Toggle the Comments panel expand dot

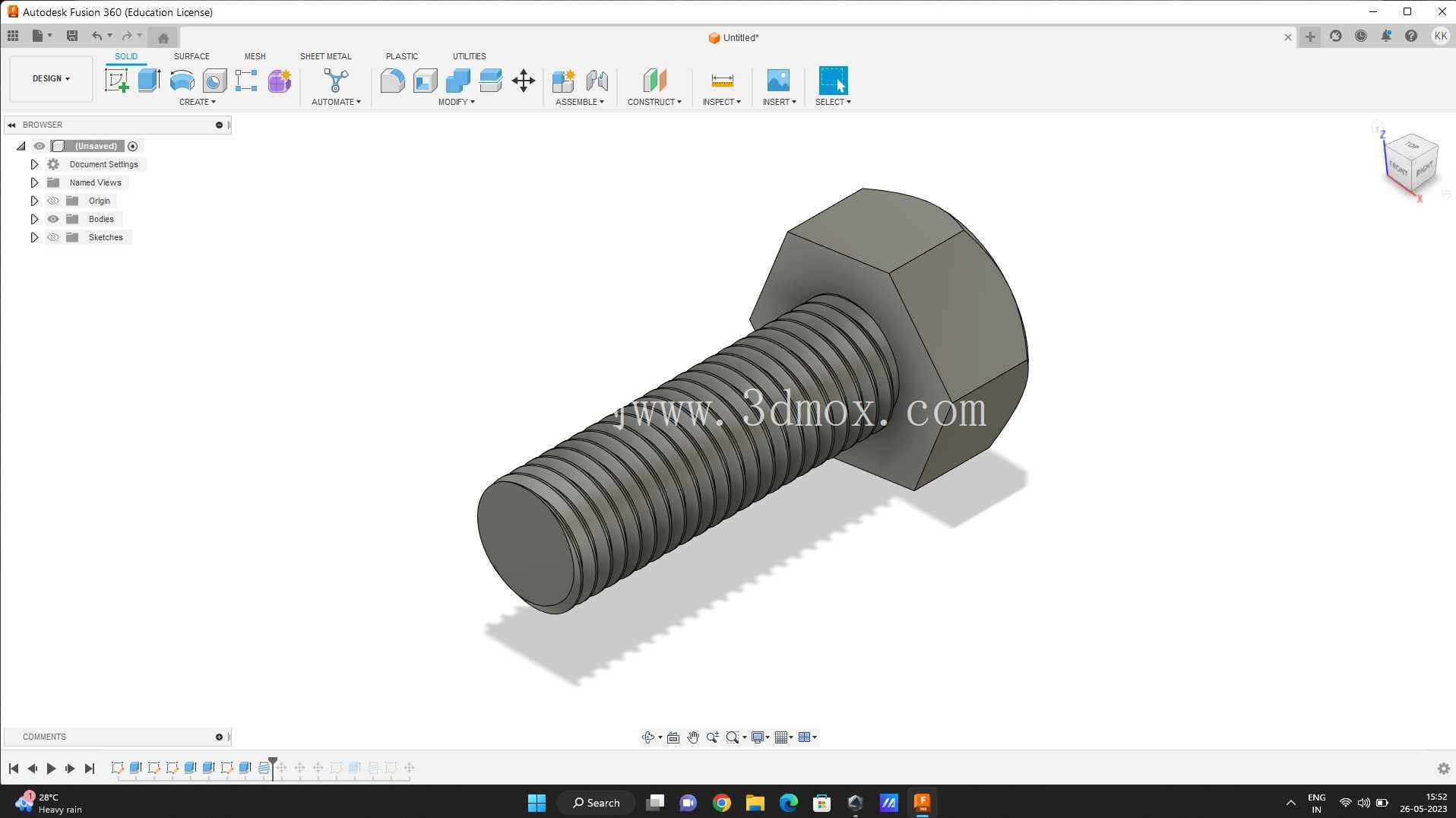click(x=219, y=737)
